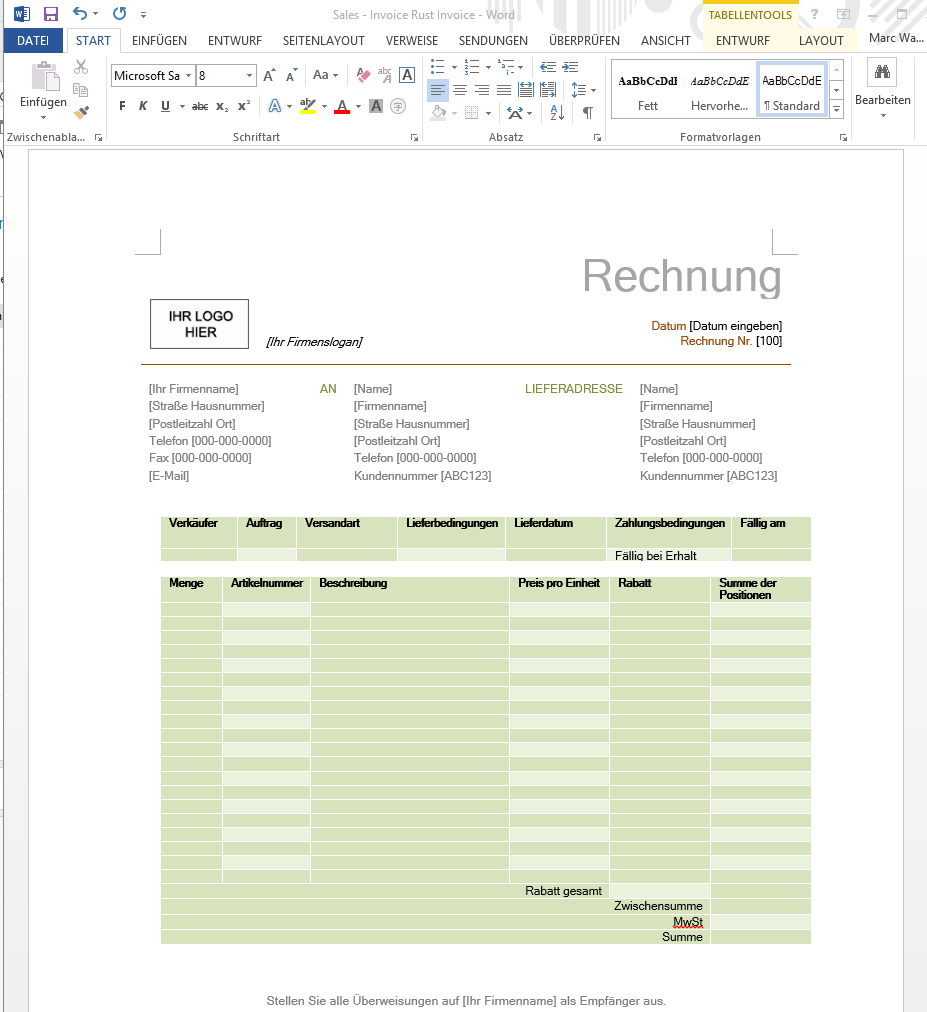
Task: Apply the Fett style
Action: 647,91
